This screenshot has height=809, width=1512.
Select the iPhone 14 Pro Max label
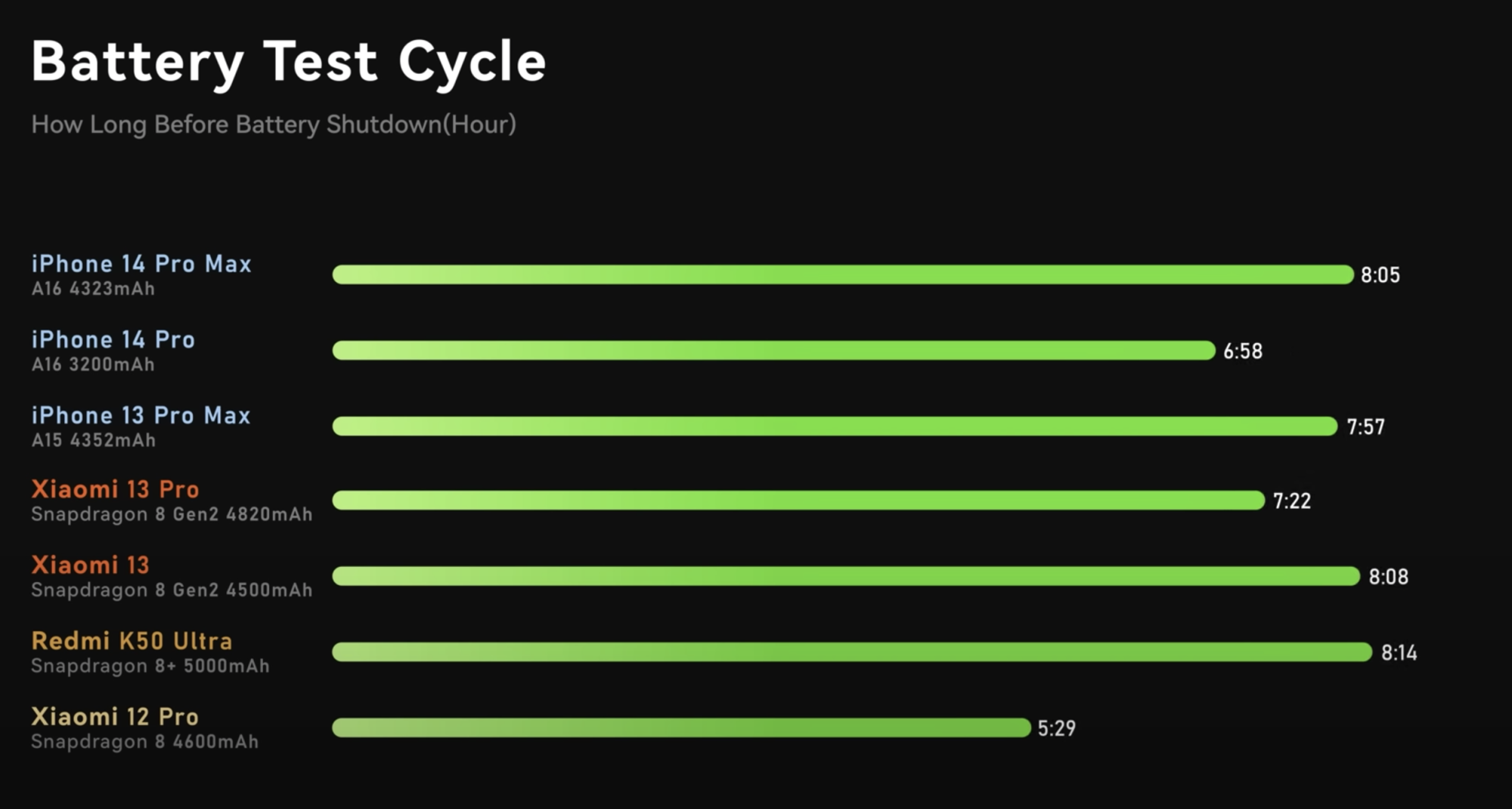[141, 264]
